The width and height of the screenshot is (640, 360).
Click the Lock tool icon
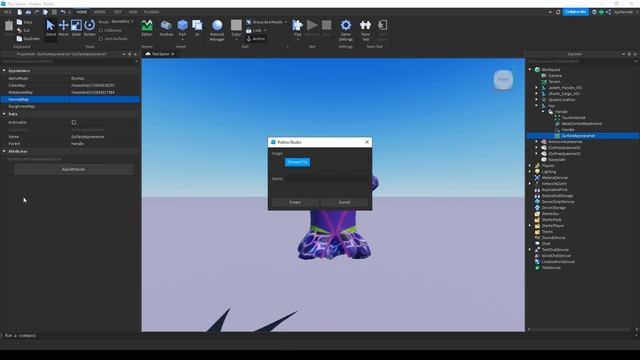pyautogui.click(x=249, y=30)
